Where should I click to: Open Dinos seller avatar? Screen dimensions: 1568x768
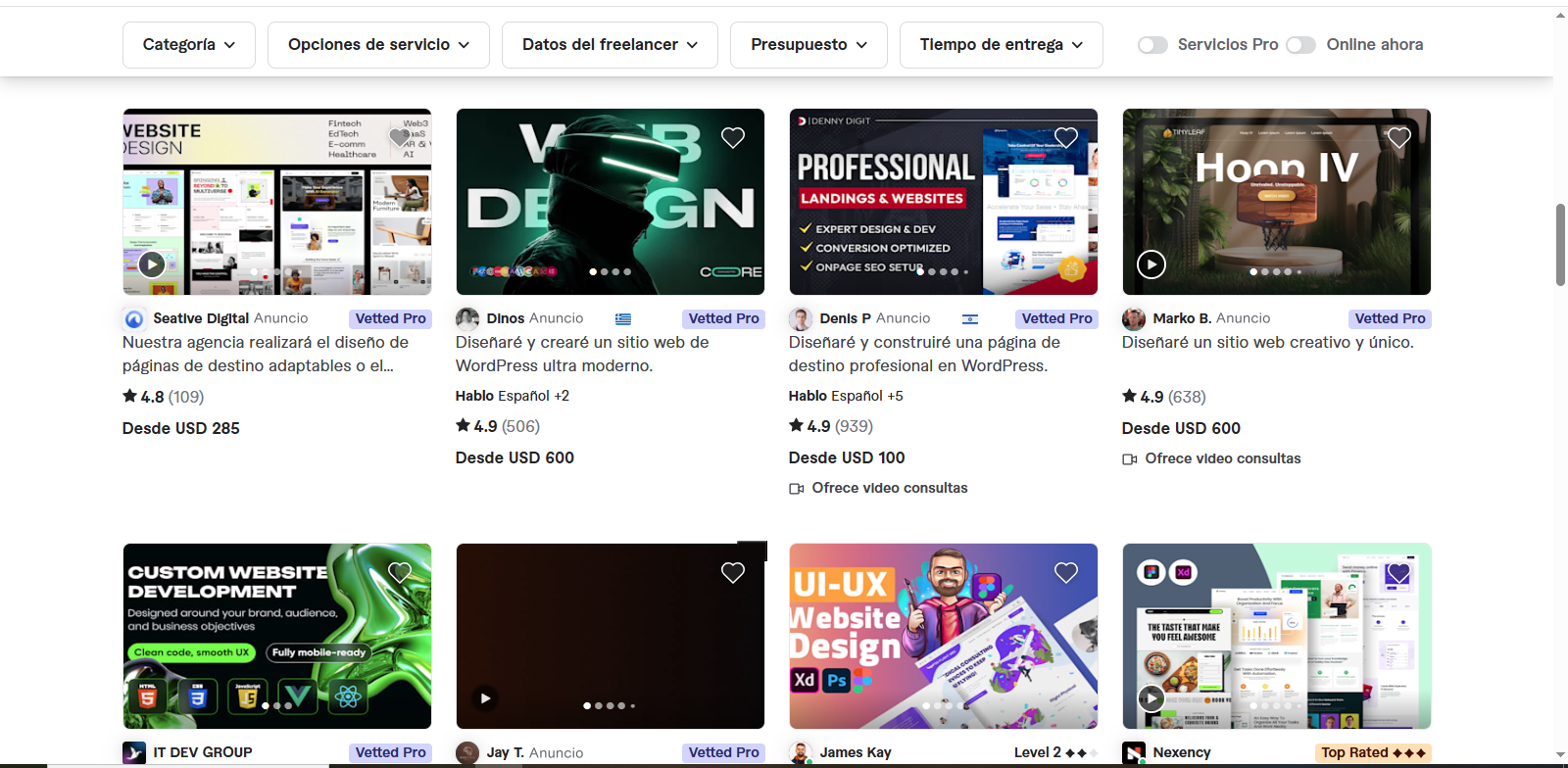(467, 318)
